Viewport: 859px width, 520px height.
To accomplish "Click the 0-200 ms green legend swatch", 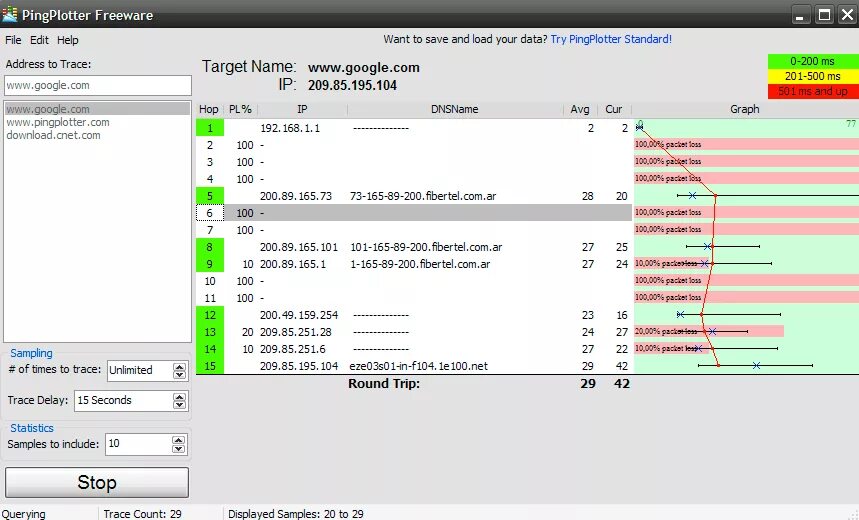I will 813,61.
